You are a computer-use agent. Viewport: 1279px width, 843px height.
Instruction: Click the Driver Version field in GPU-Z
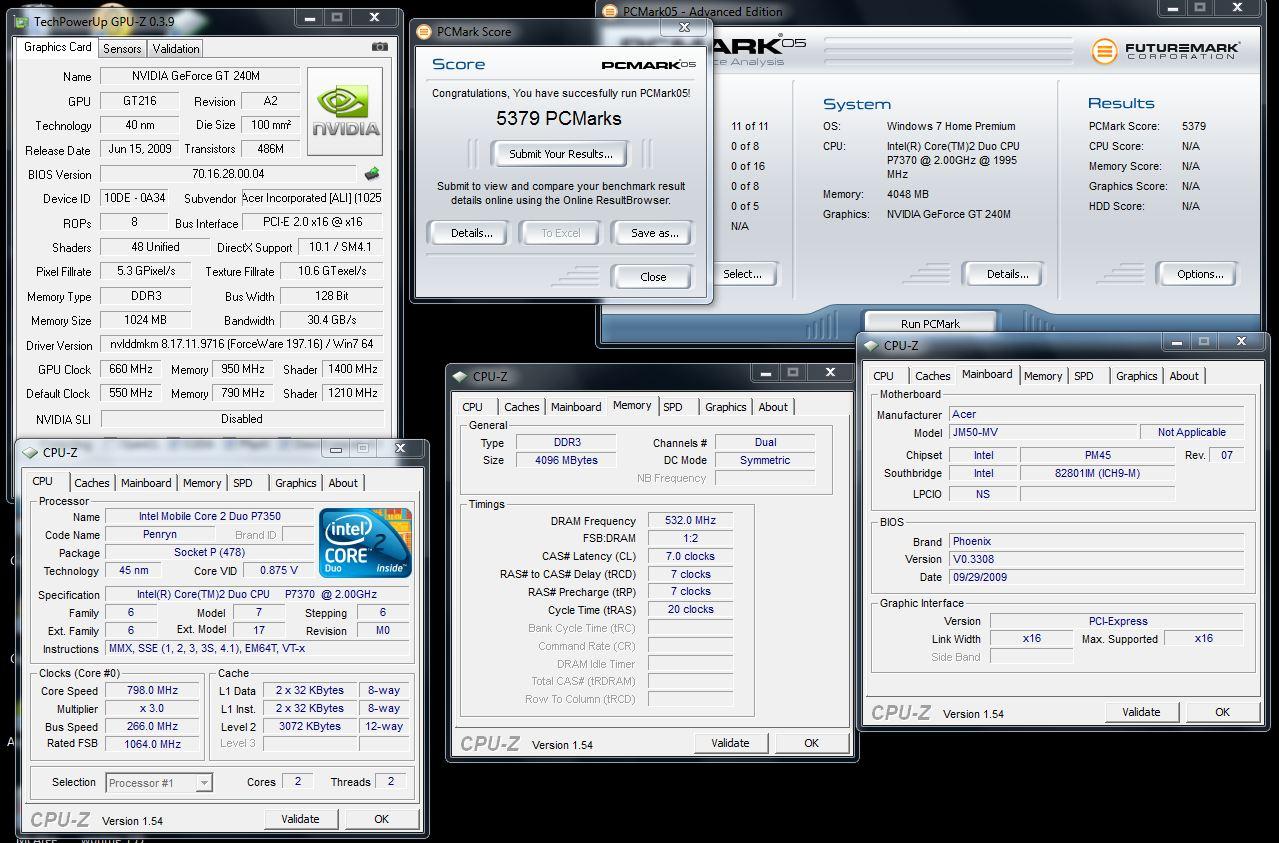coord(241,345)
